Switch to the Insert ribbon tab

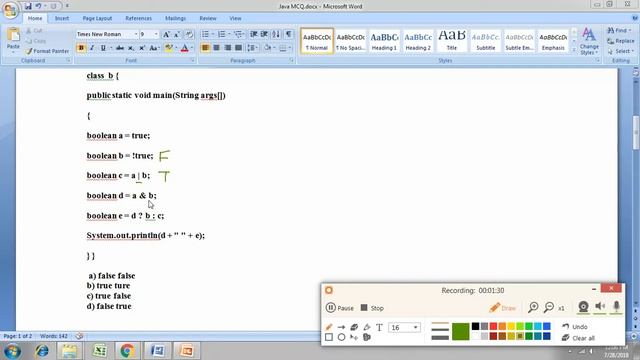coord(62,18)
